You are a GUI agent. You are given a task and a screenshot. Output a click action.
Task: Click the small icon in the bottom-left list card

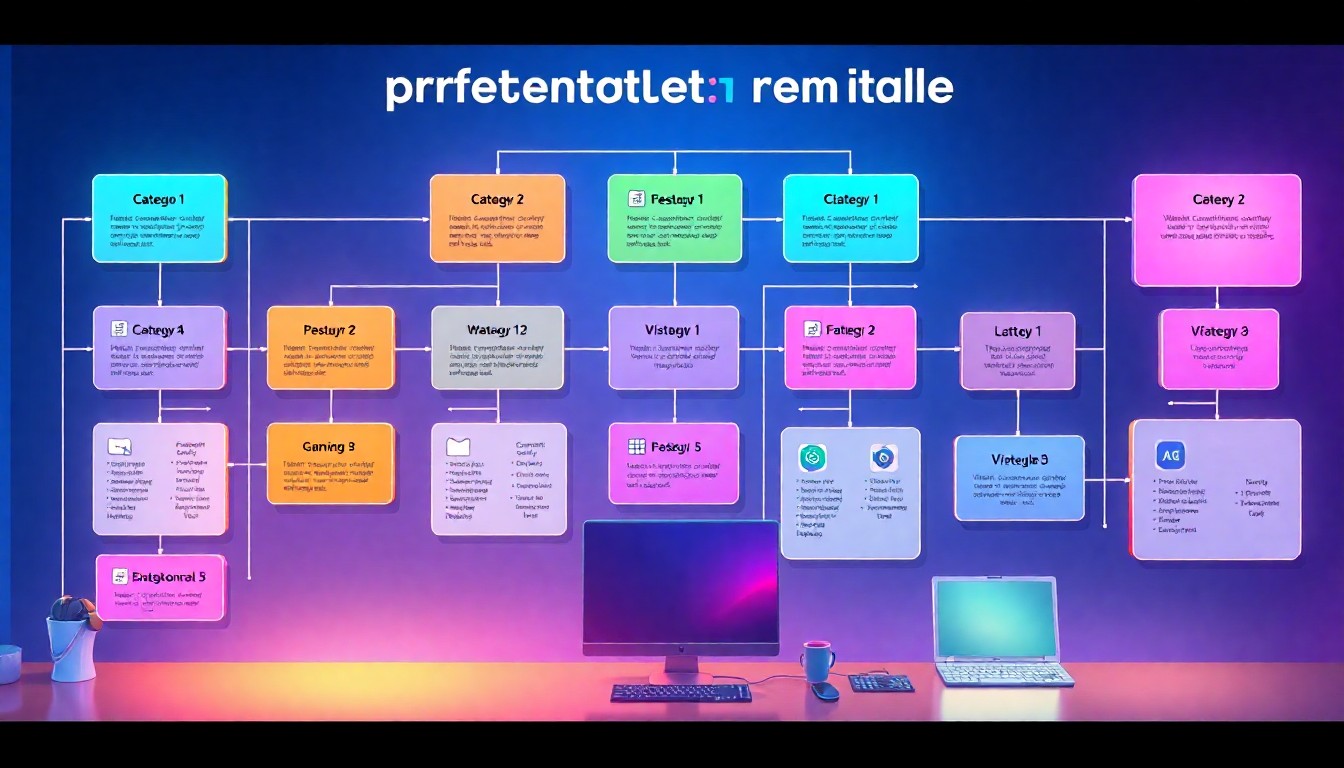(x=121, y=446)
